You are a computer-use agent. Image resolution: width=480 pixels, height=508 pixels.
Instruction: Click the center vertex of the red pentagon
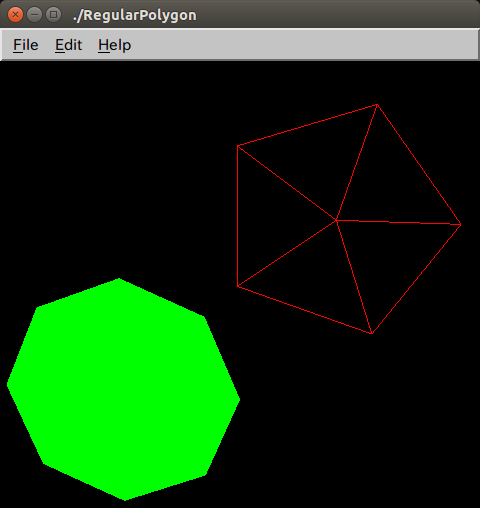(336, 220)
